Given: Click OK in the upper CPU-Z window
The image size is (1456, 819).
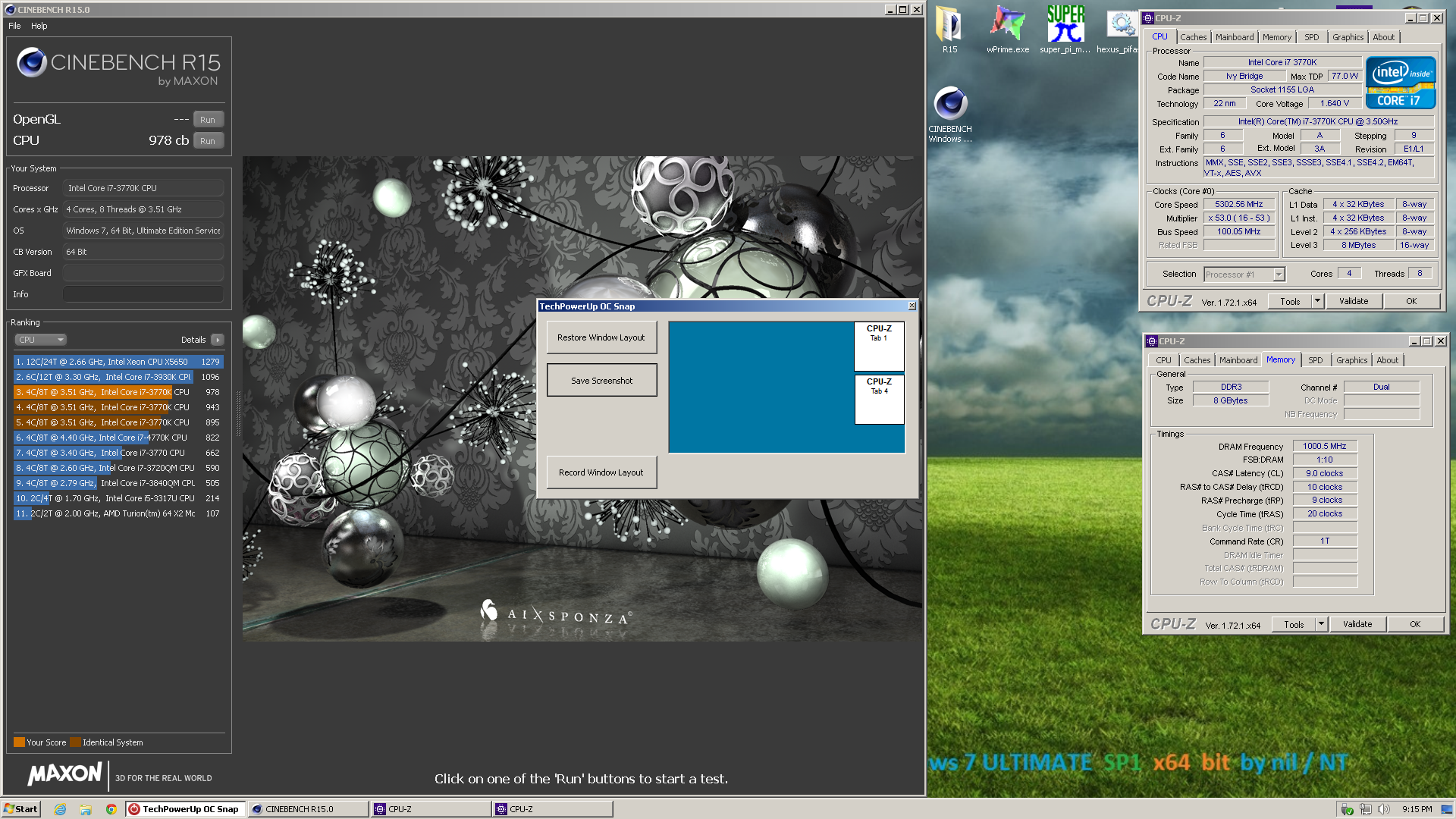Looking at the screenshot, I should (1411, 301).
